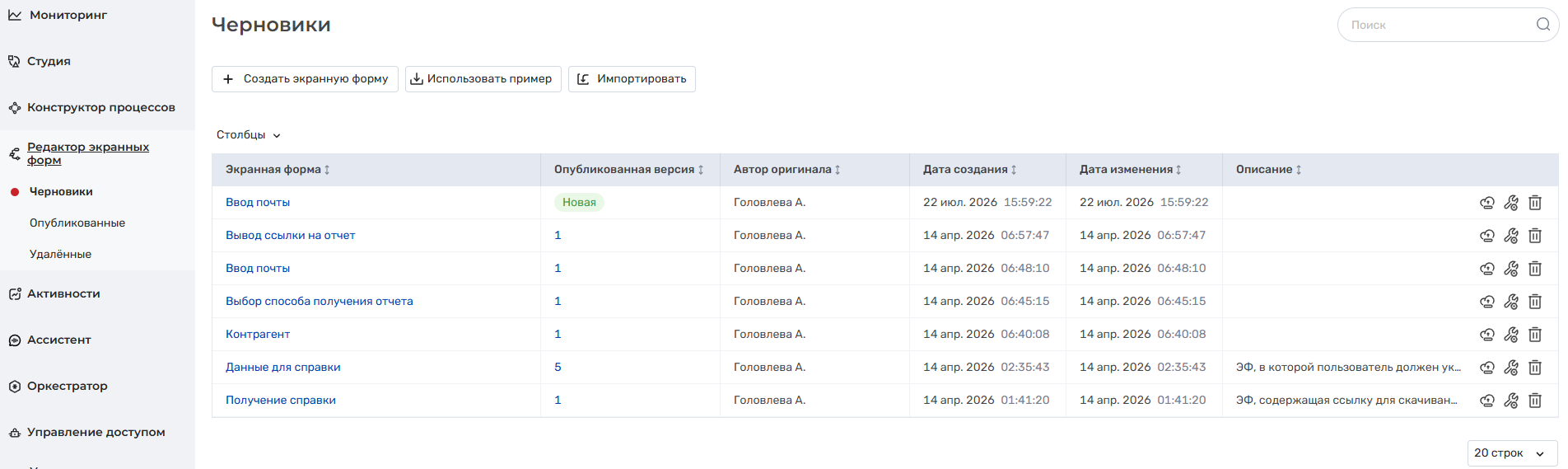Click the Конструктор процессов sidebar icon
Viewport: 1568px width, 469px height.
15,108
